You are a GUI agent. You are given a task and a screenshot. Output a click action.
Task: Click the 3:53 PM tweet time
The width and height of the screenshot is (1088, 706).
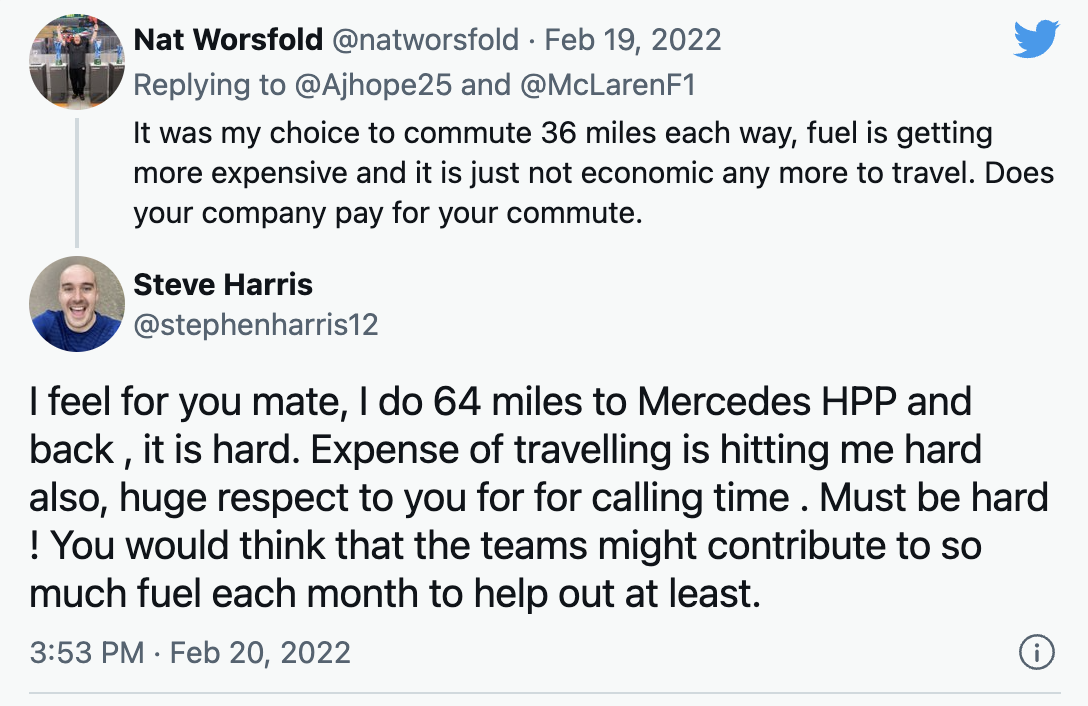(88, 653)
